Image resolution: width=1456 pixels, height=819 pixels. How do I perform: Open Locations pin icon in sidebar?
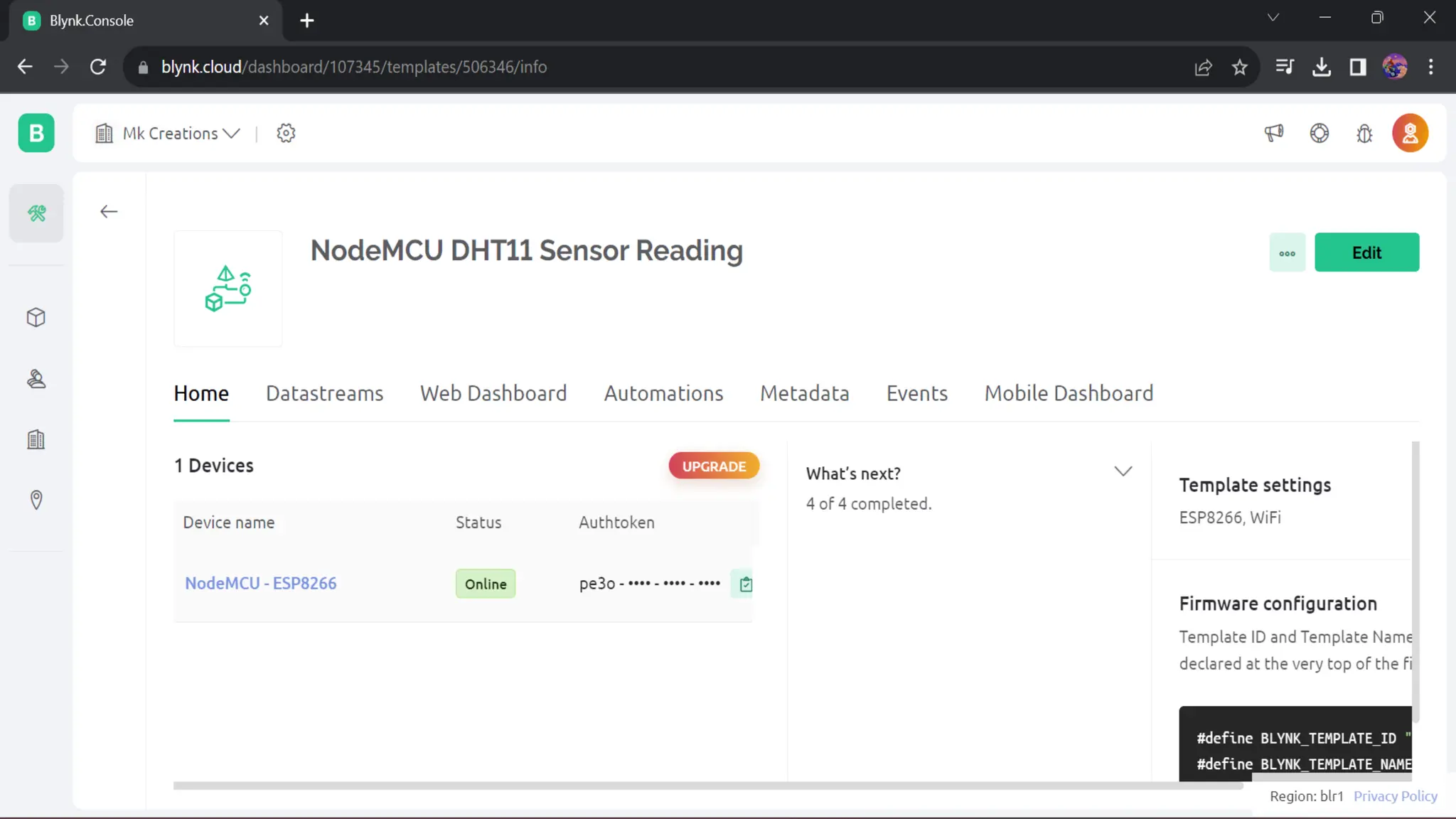click(x=36, y=500)
